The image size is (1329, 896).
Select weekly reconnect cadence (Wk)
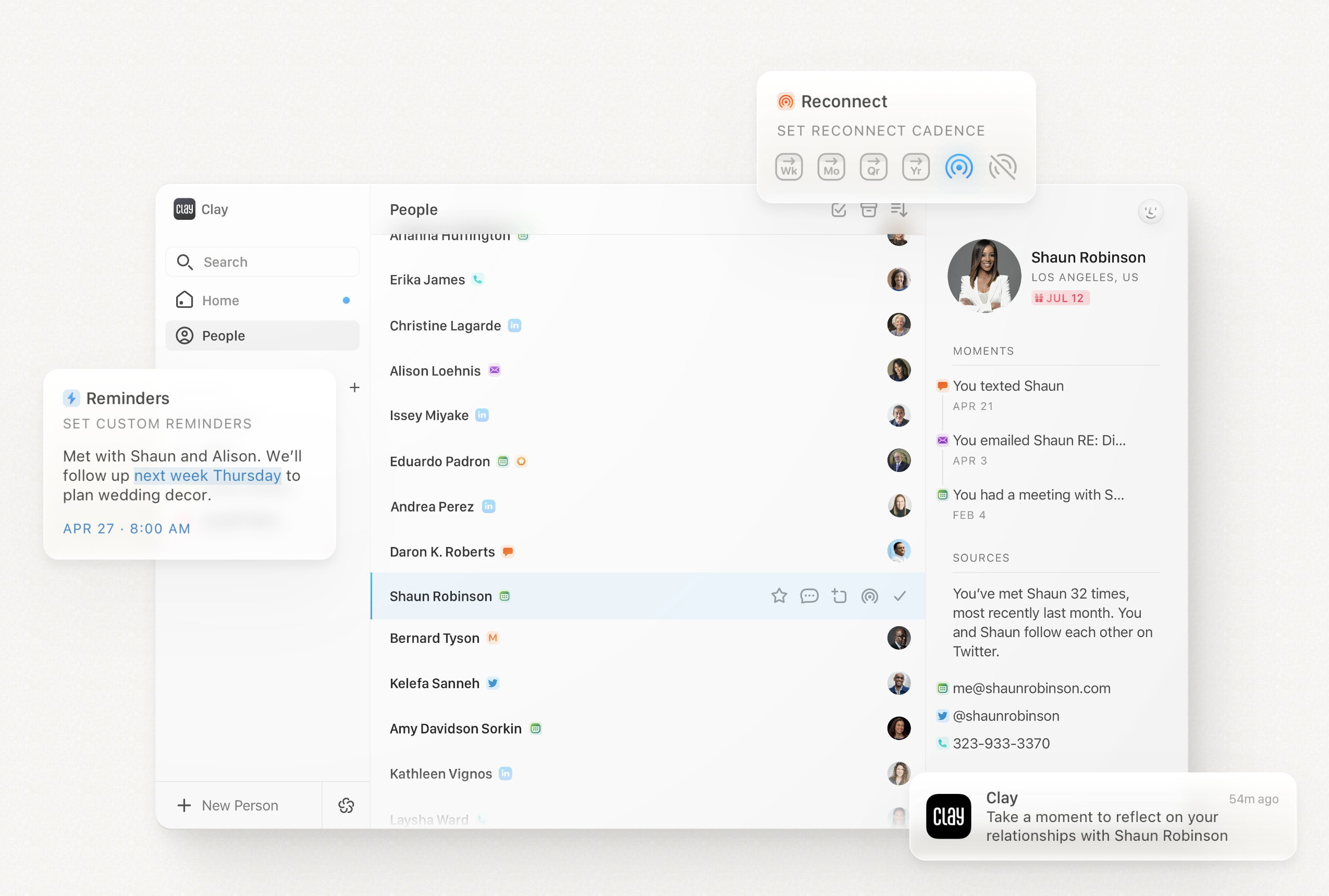(789, 166)
